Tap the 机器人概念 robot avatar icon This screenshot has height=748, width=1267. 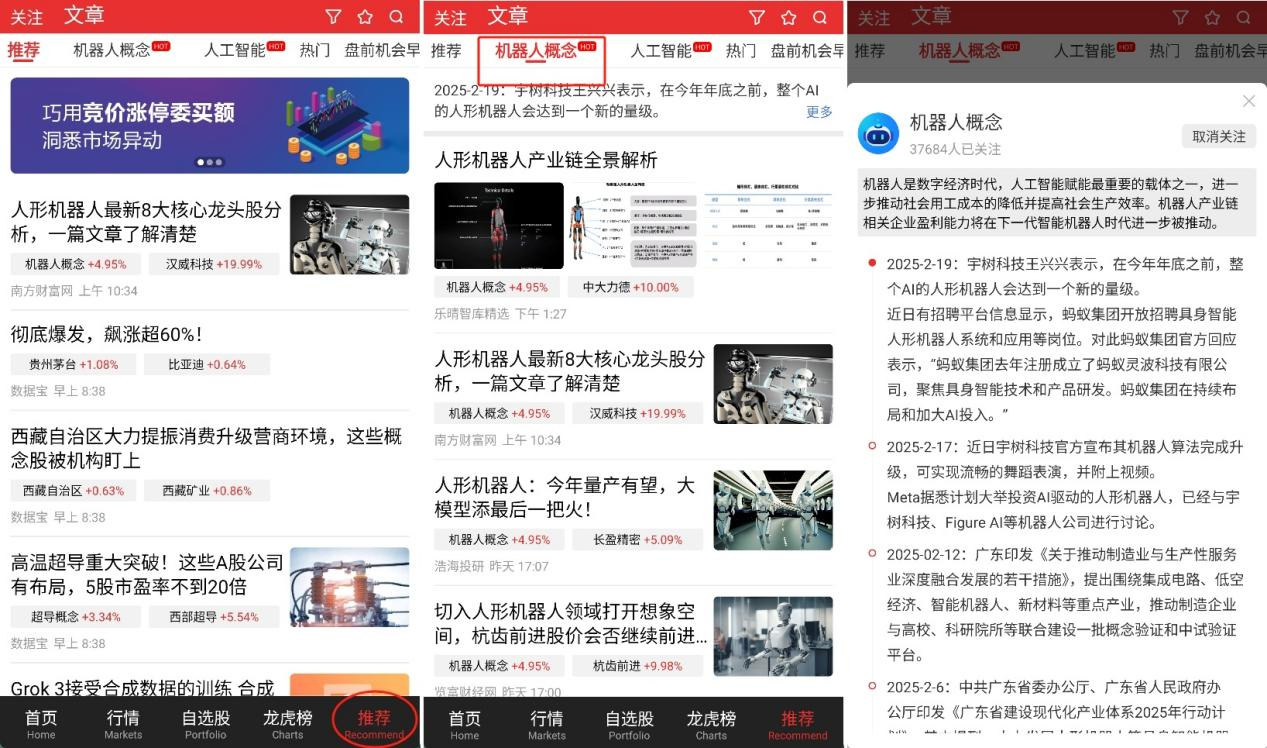pyautogui.click(x=878, y=132)
